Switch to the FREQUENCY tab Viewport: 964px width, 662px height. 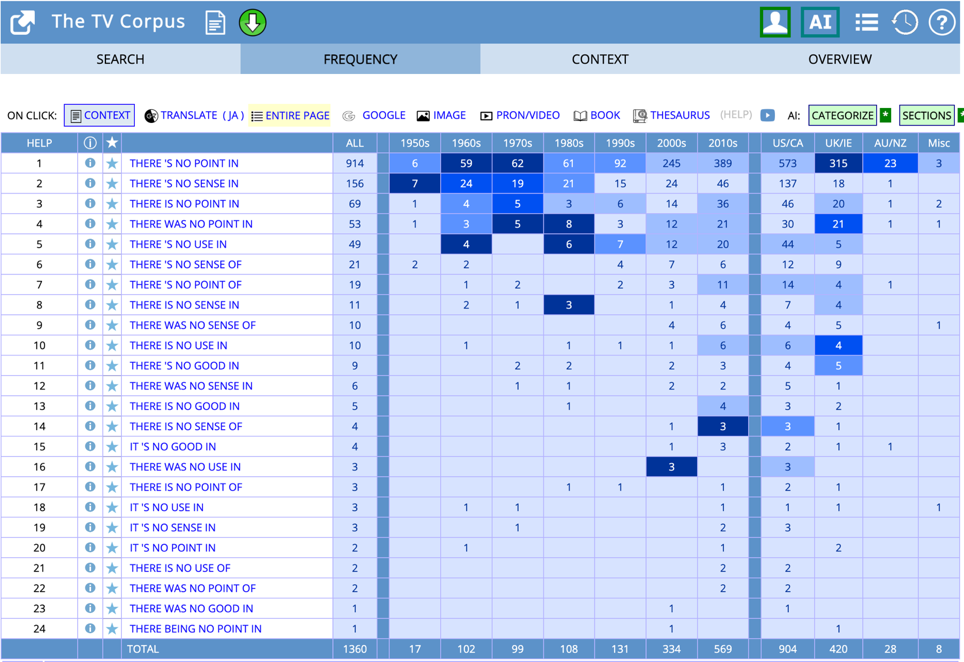coord(360,59)
